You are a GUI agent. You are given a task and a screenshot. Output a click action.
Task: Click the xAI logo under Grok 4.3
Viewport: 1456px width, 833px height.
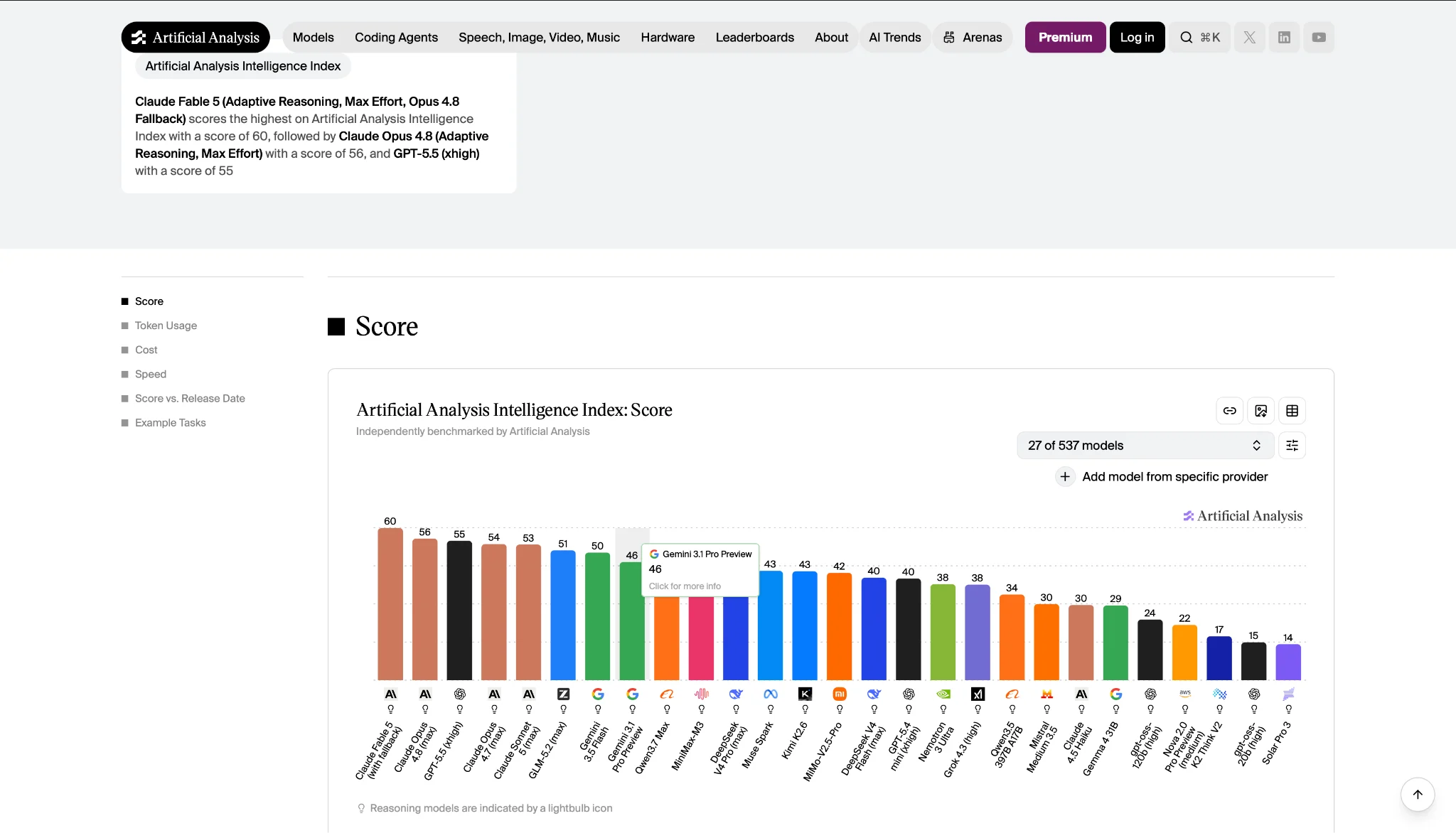(x=978, y=694)
